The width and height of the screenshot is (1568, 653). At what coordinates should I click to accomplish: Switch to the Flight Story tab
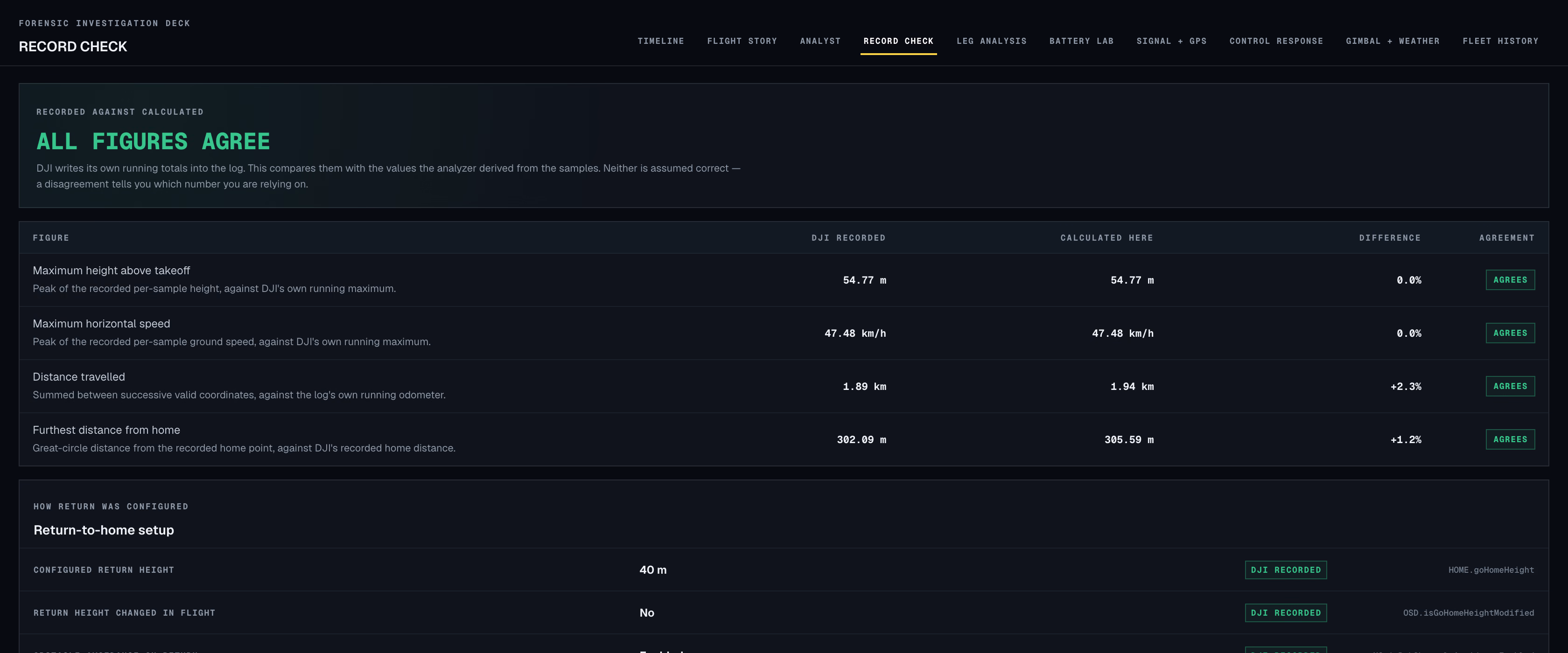(742, 41)
